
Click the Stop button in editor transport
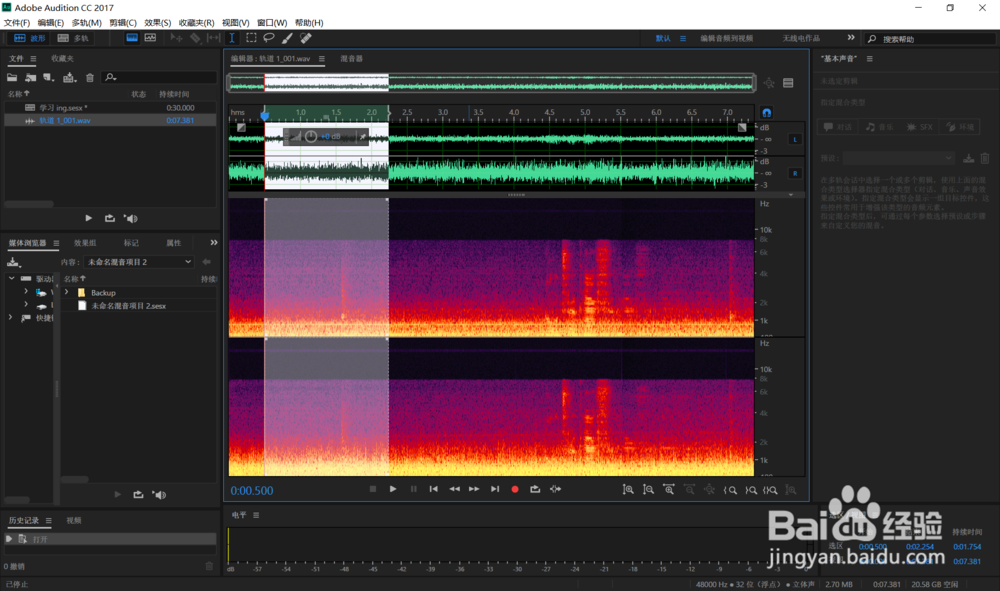[373, 489]
